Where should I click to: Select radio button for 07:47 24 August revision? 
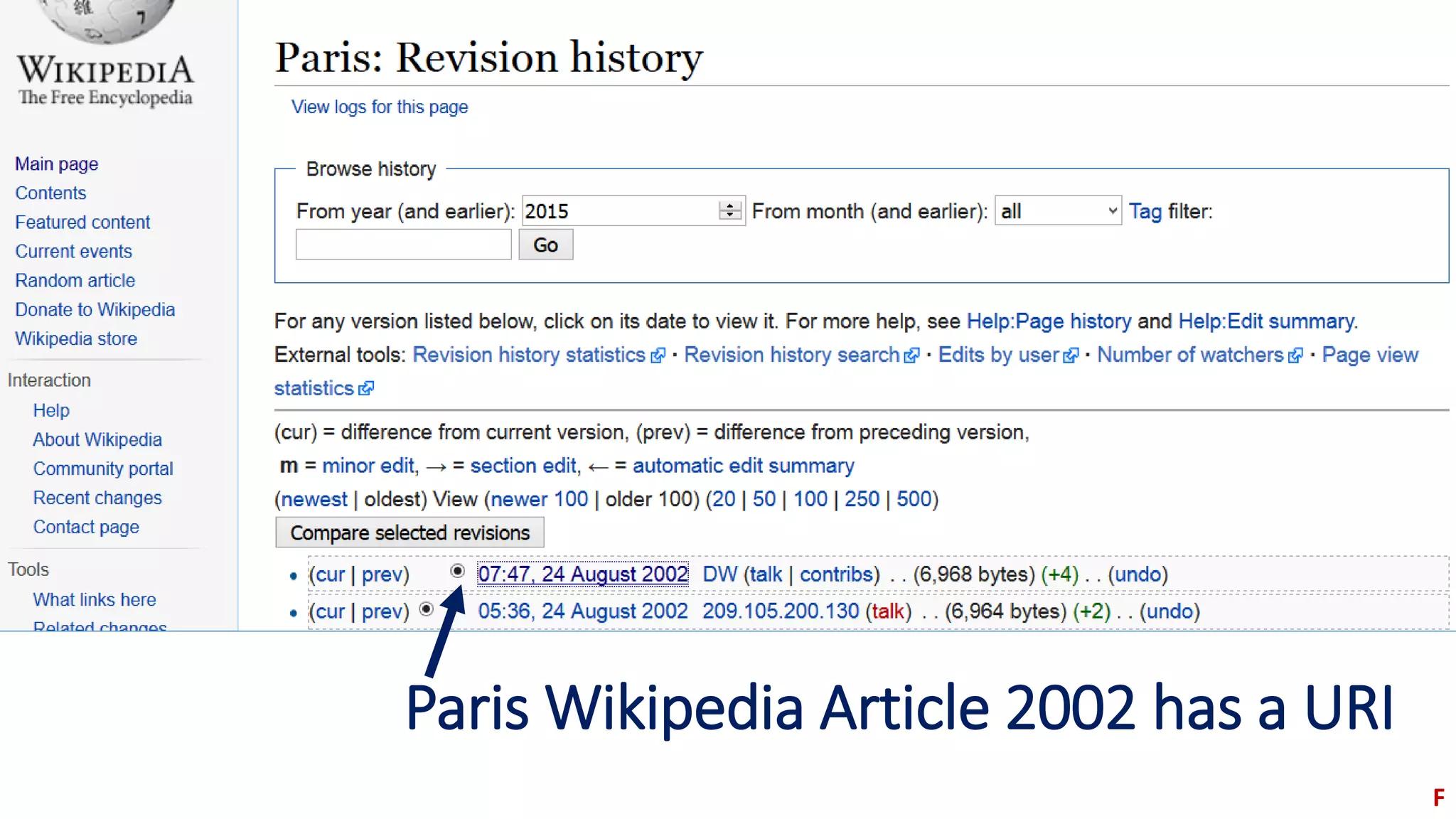[x=457, y=571]
